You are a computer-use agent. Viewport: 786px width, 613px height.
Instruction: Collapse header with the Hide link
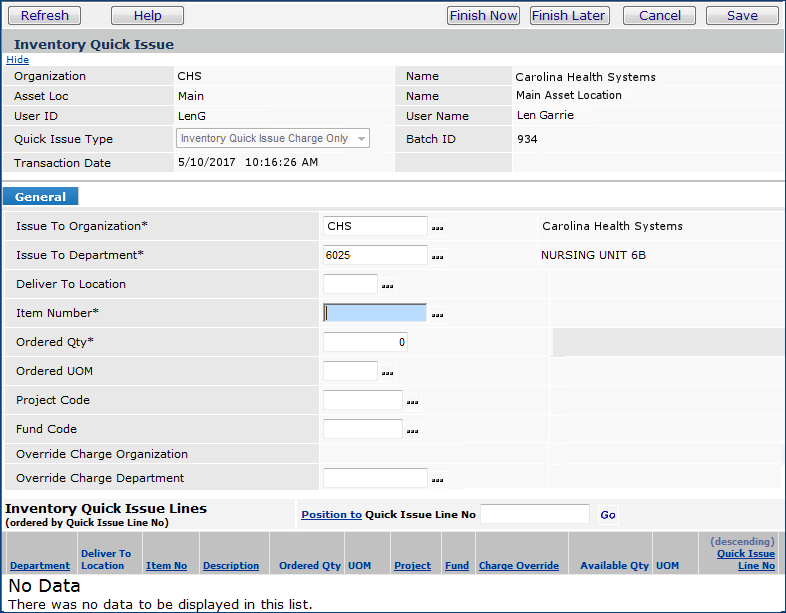(x=18, y=60)
